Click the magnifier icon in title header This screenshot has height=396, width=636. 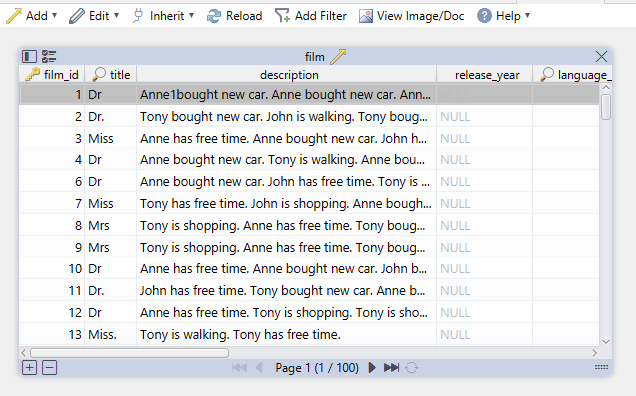coord(99,74)
